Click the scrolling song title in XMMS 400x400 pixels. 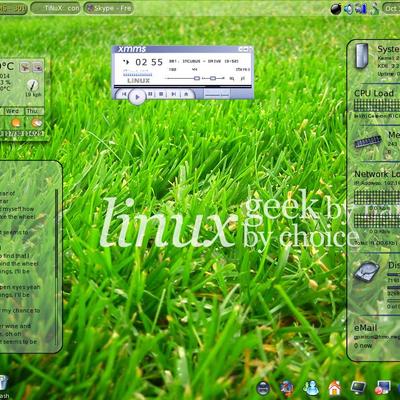pyautogui.click(x=203, y=61)
